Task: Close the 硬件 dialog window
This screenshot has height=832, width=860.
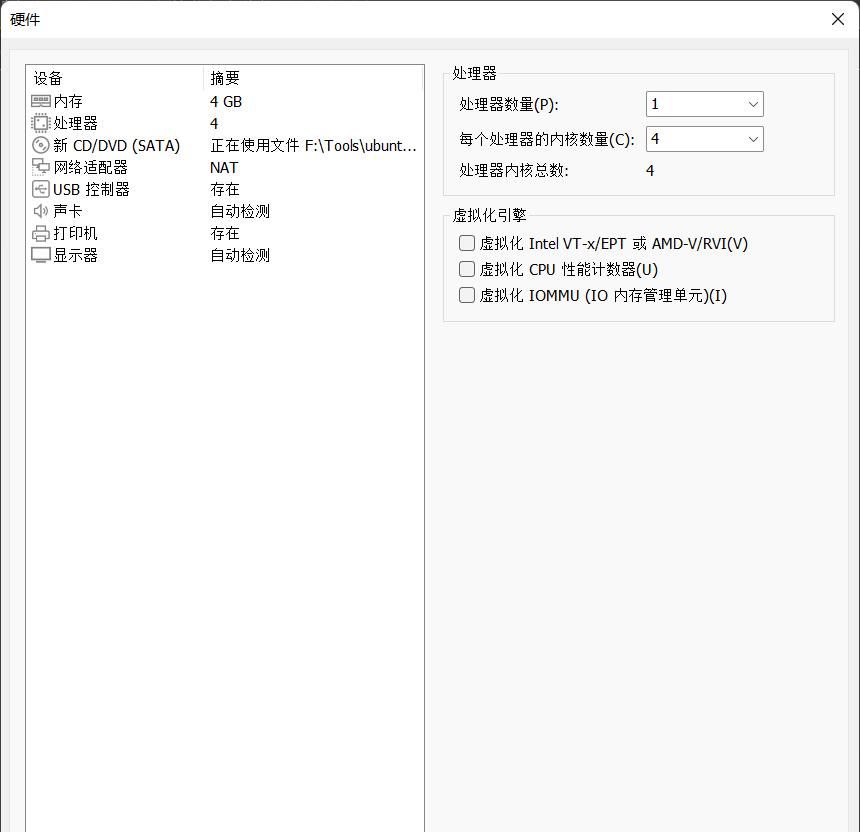Action: pos(837,19)
